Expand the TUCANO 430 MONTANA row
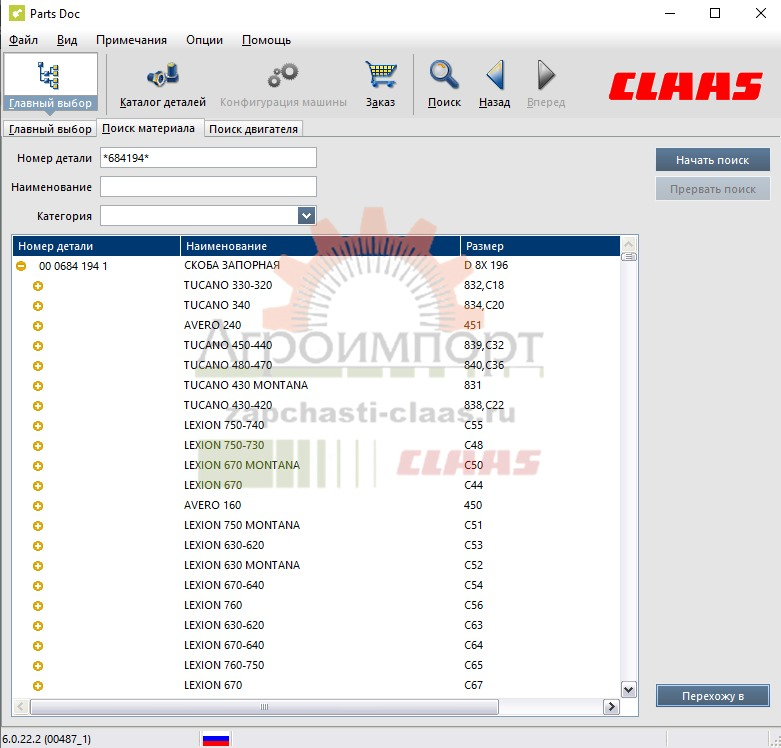The image size is (781, 748). point(38,386)
